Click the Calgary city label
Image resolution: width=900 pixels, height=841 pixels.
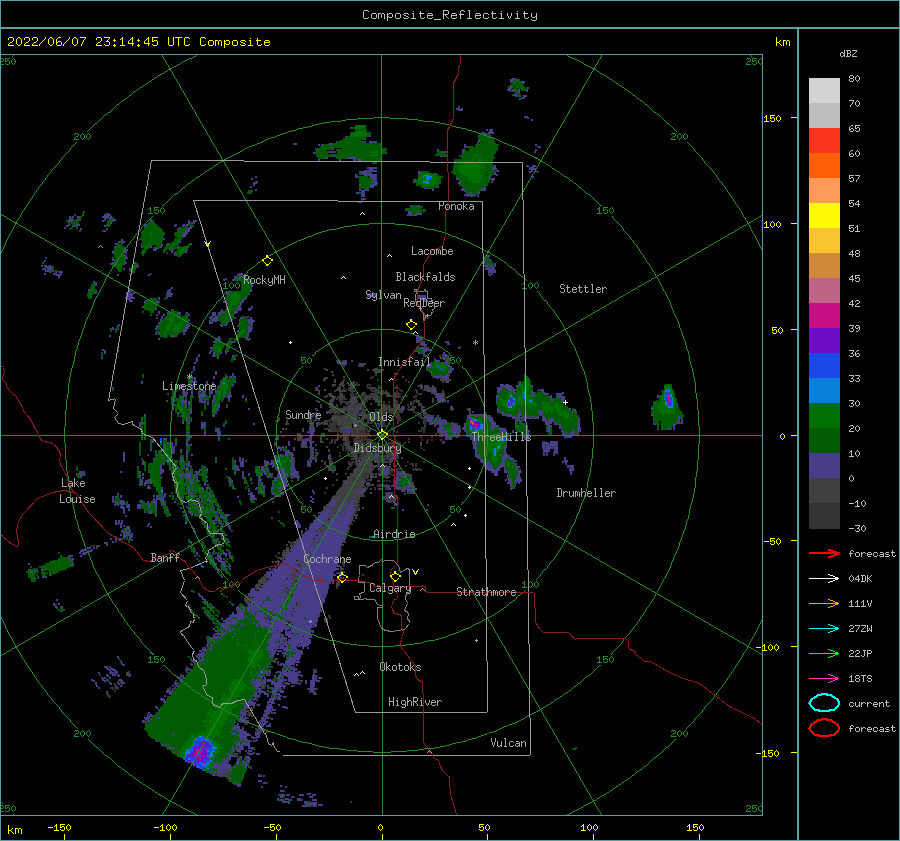pos(390,588)
